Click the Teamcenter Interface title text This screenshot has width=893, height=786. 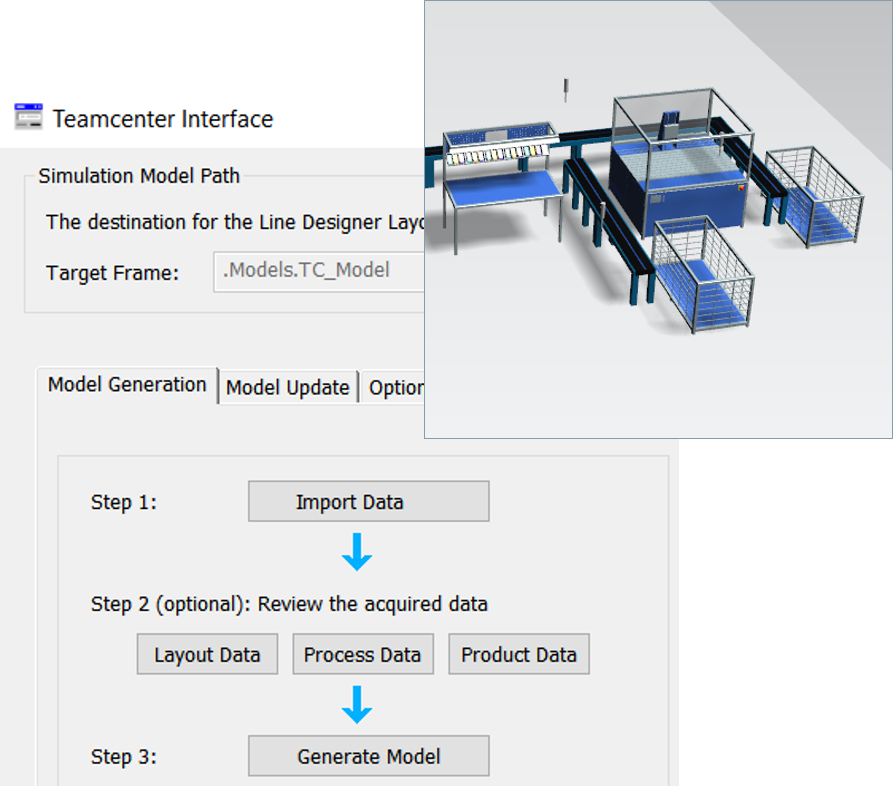163,119
